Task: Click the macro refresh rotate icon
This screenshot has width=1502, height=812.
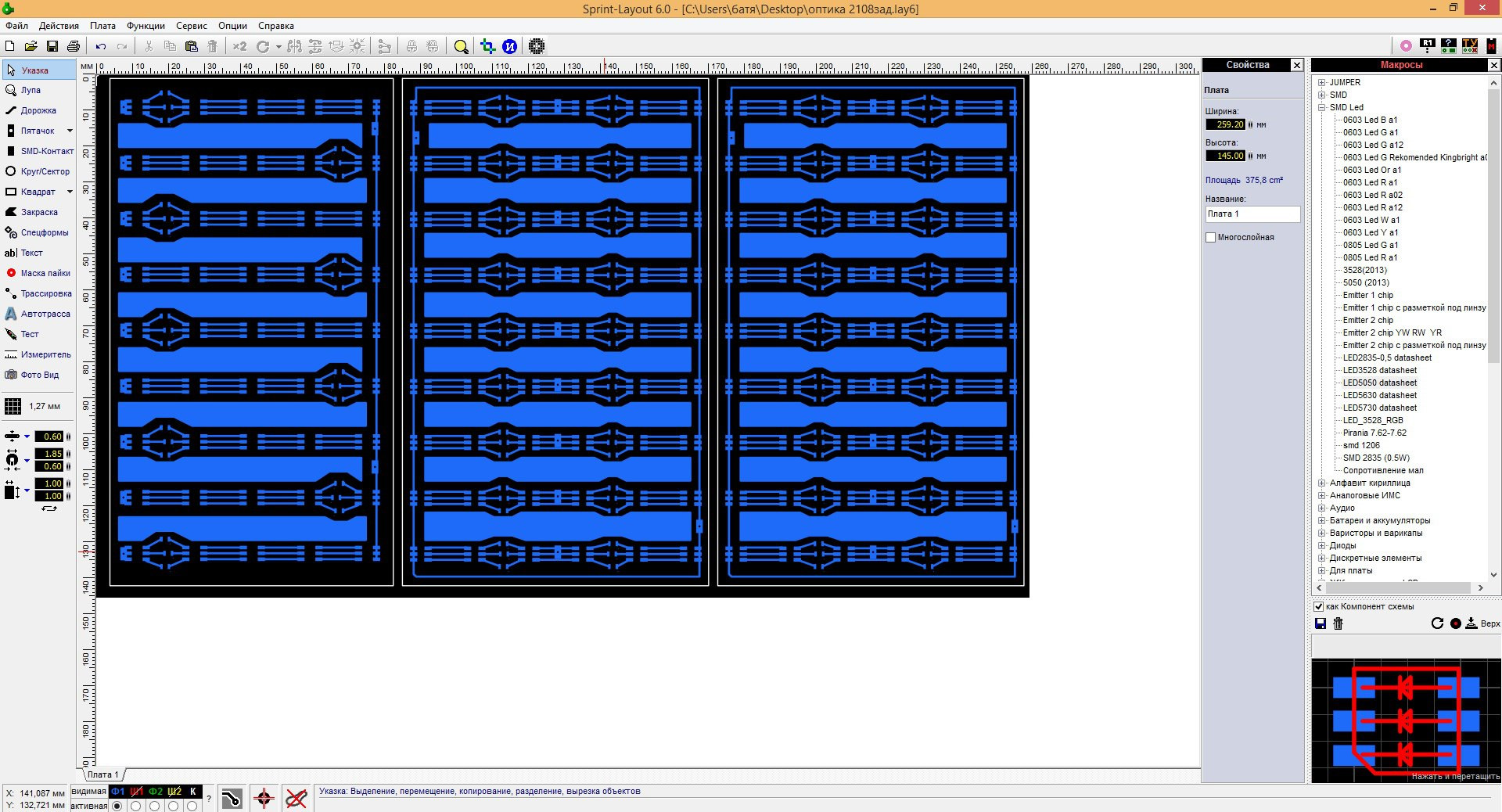Action: 1437,623
